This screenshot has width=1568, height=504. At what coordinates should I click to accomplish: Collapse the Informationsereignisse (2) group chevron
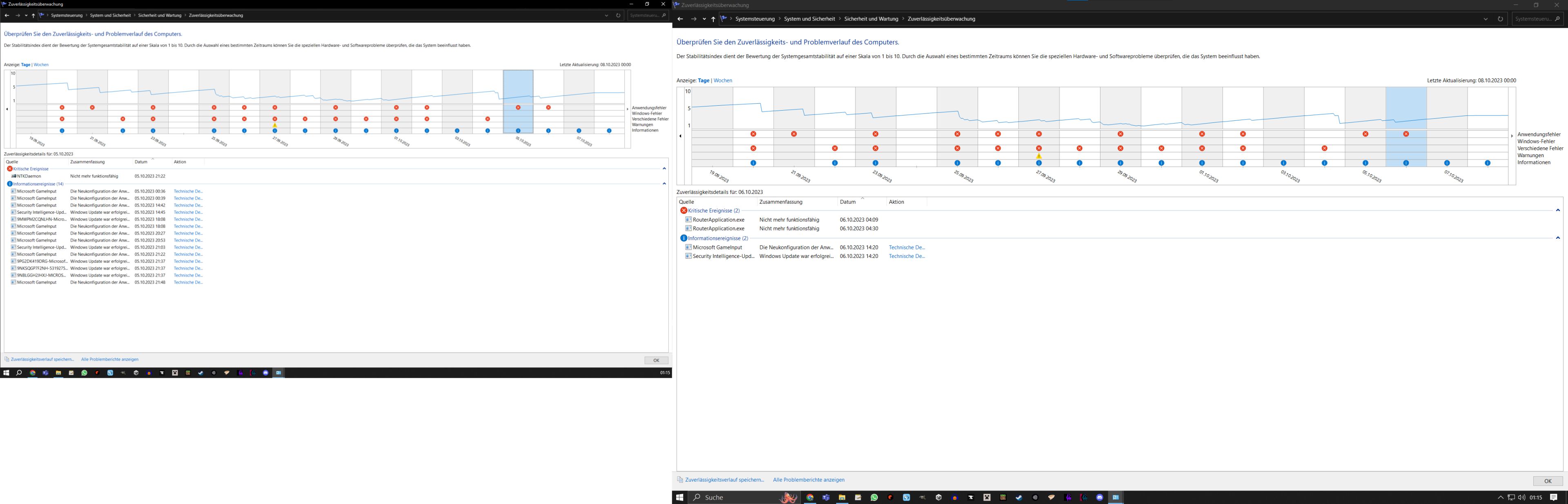1558,238
